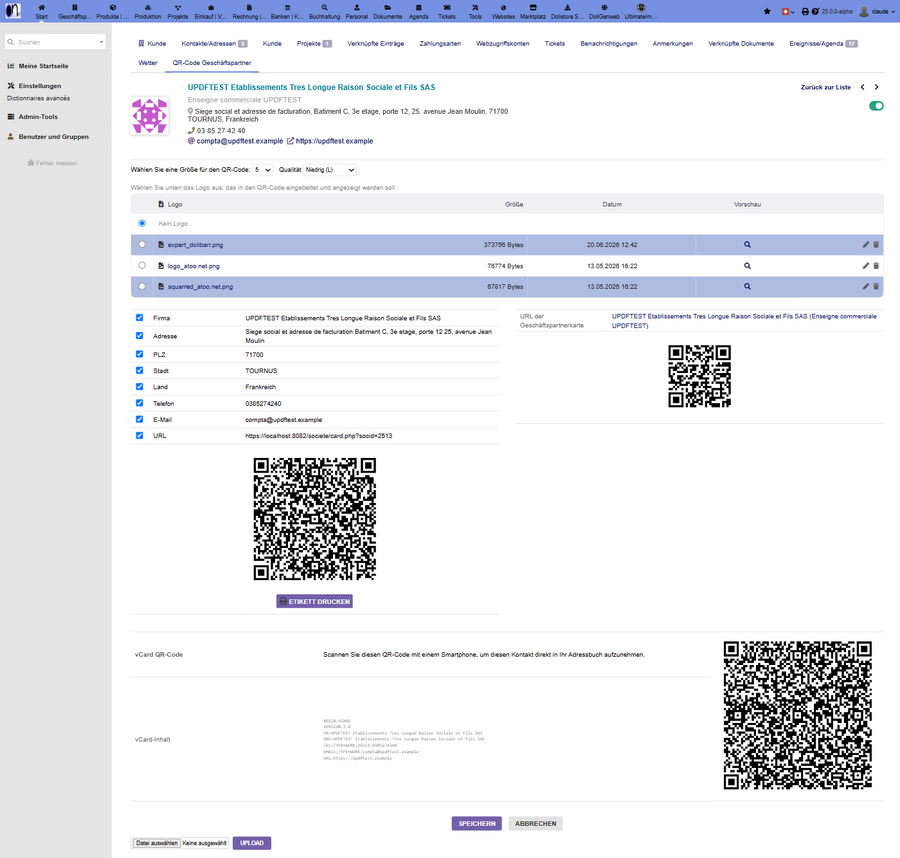Uncheck the Land checkbox
The height and width of the screenshot is (858, 900).
pos(139,387)
